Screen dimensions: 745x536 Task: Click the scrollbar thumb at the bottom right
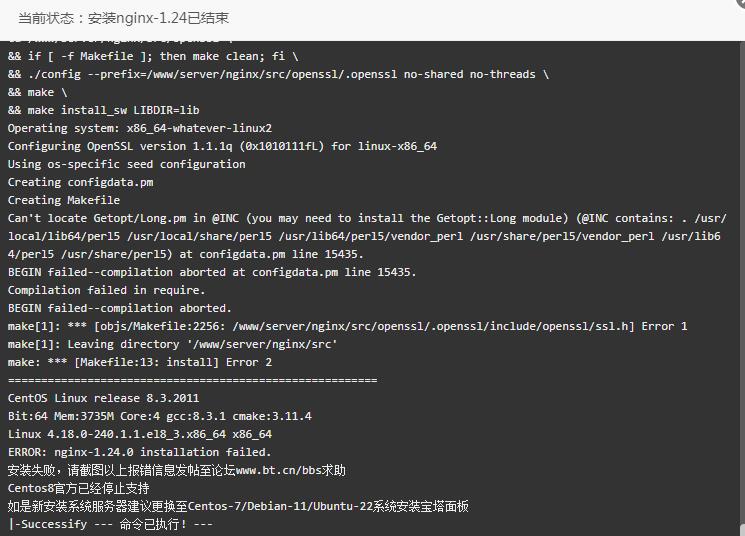point(742,529)
